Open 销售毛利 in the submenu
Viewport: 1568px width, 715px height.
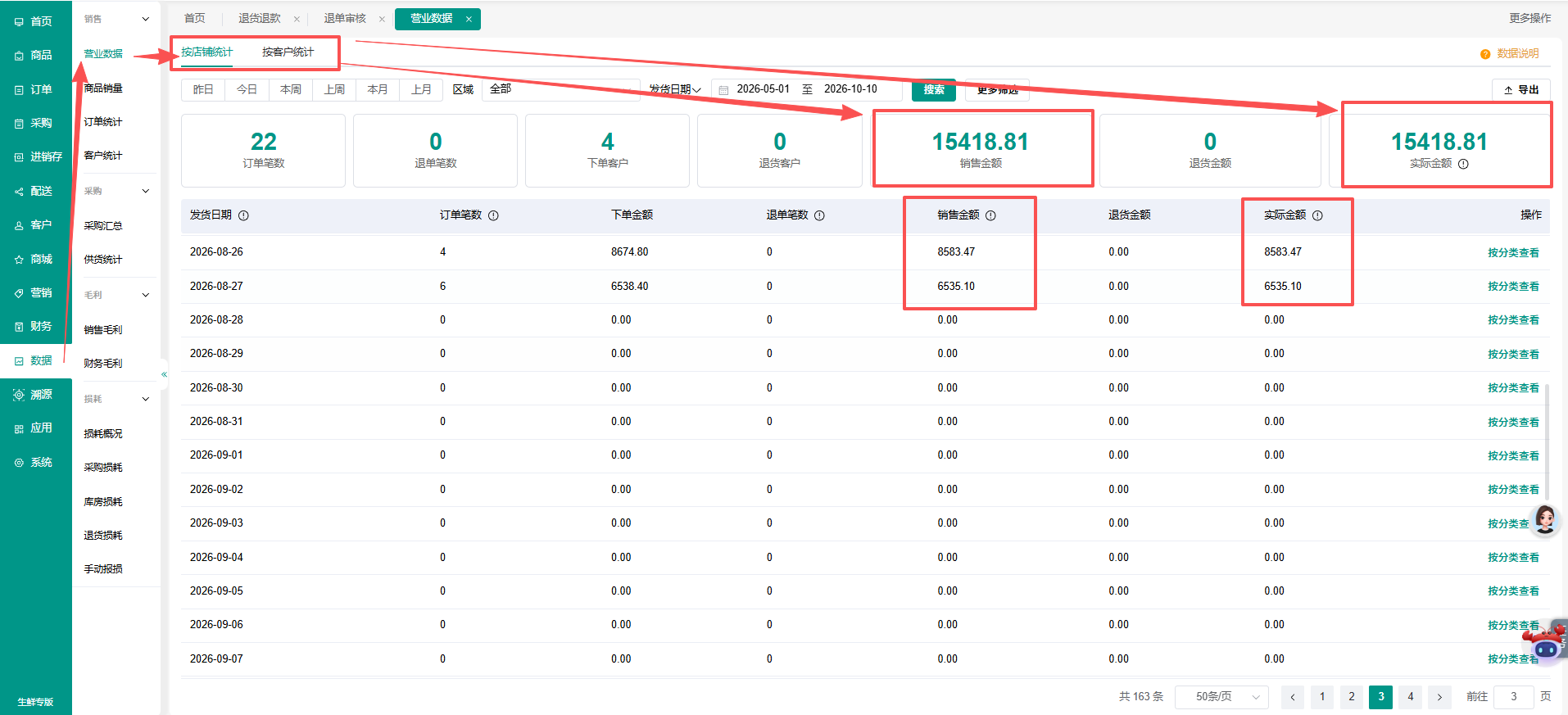[103, 329]
